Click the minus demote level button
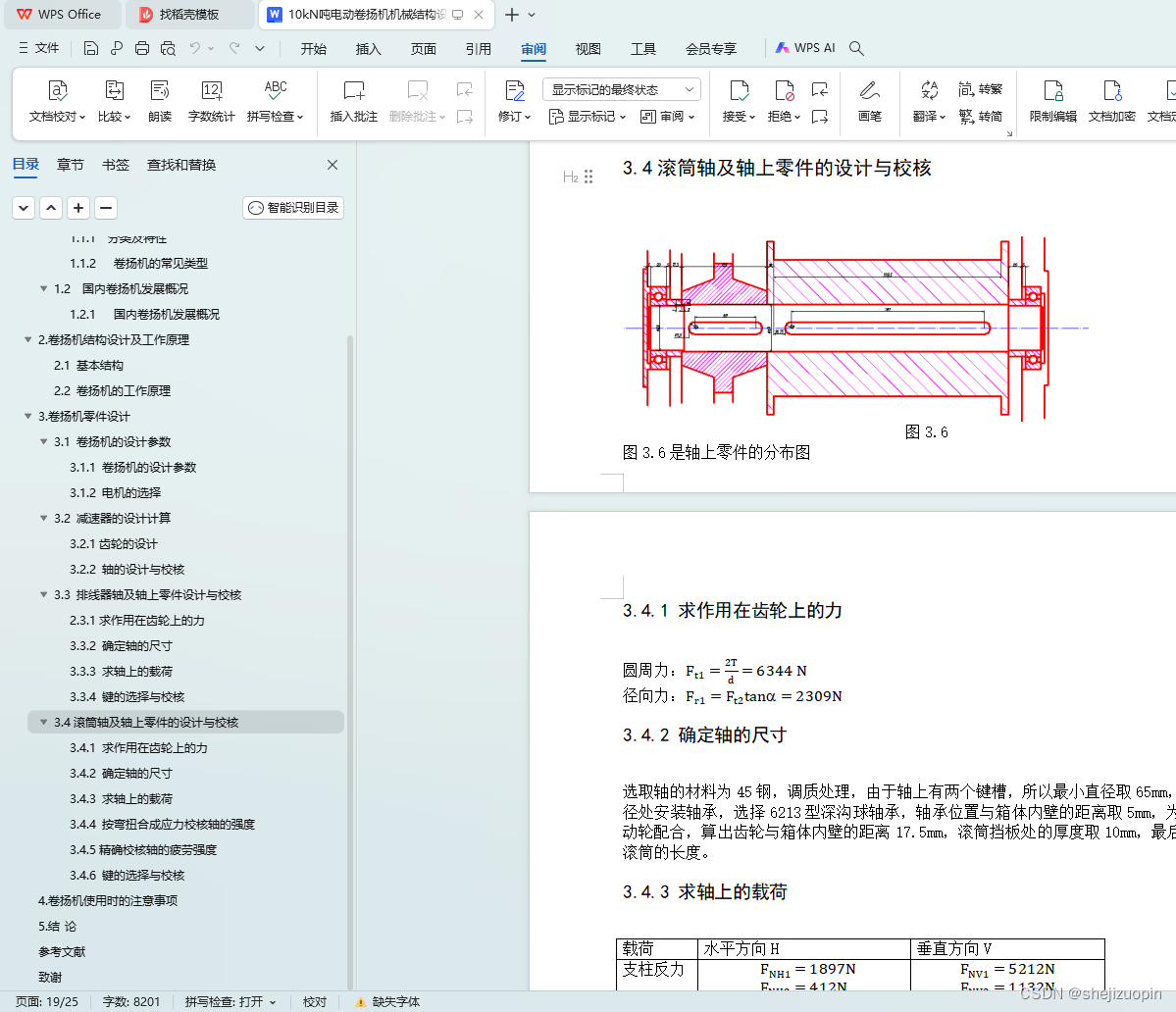The width and height of the screenshot is (1176, 1012). click(x=107, y=208)
